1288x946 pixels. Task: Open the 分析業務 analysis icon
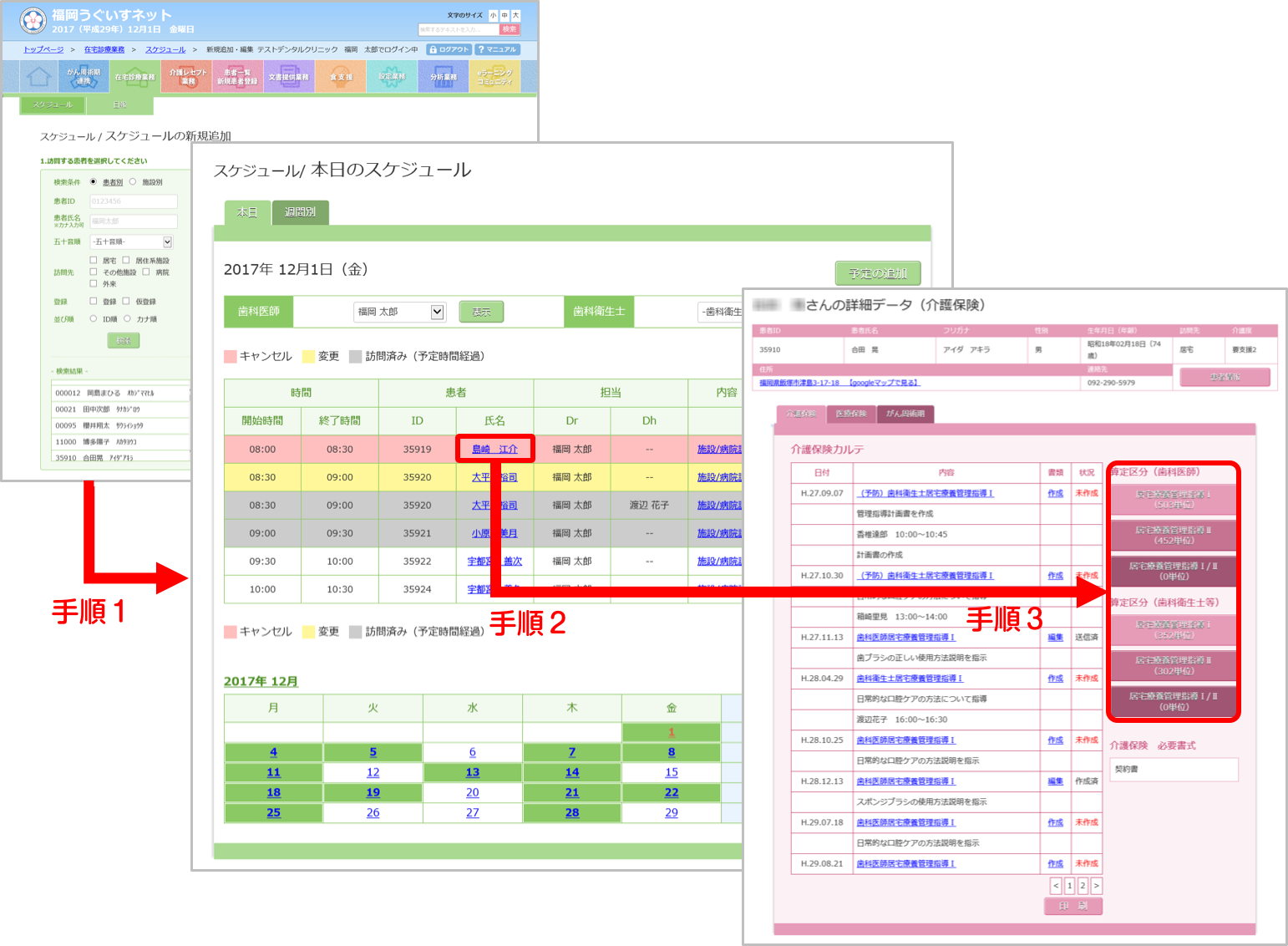coord(444,77)
